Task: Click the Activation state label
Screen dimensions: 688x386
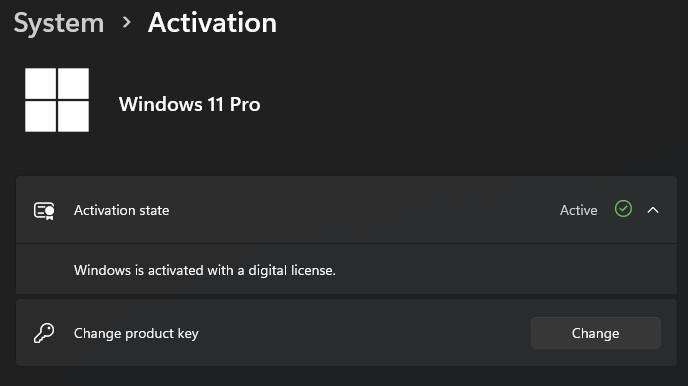Action: pos(122,211)
